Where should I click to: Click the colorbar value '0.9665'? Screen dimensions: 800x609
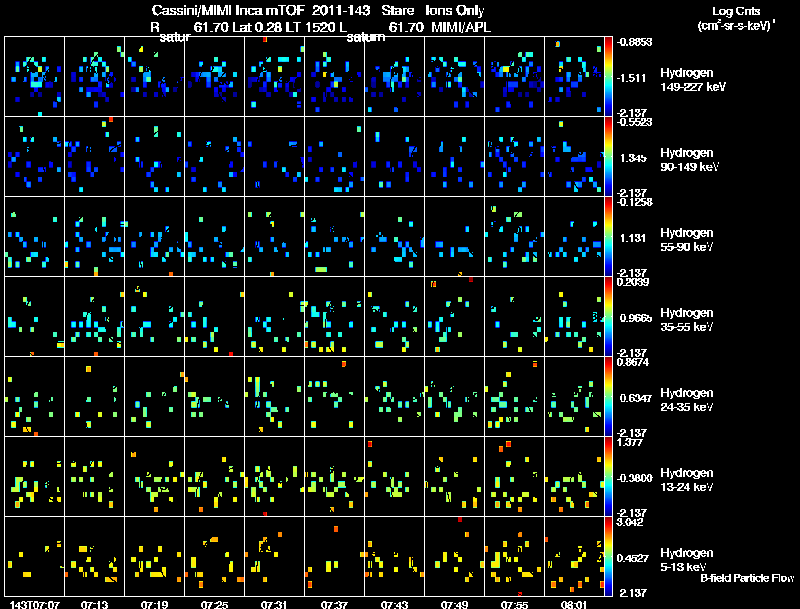pos(636,318)
